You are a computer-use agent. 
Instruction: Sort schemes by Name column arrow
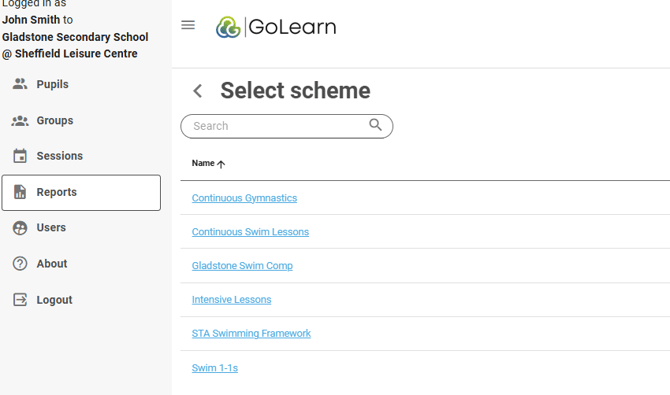[221, 164]
